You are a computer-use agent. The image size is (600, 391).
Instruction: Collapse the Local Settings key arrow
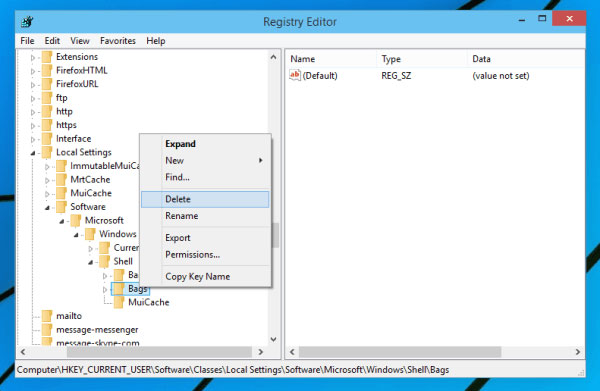pyautogui.click(x=33, y=153)
